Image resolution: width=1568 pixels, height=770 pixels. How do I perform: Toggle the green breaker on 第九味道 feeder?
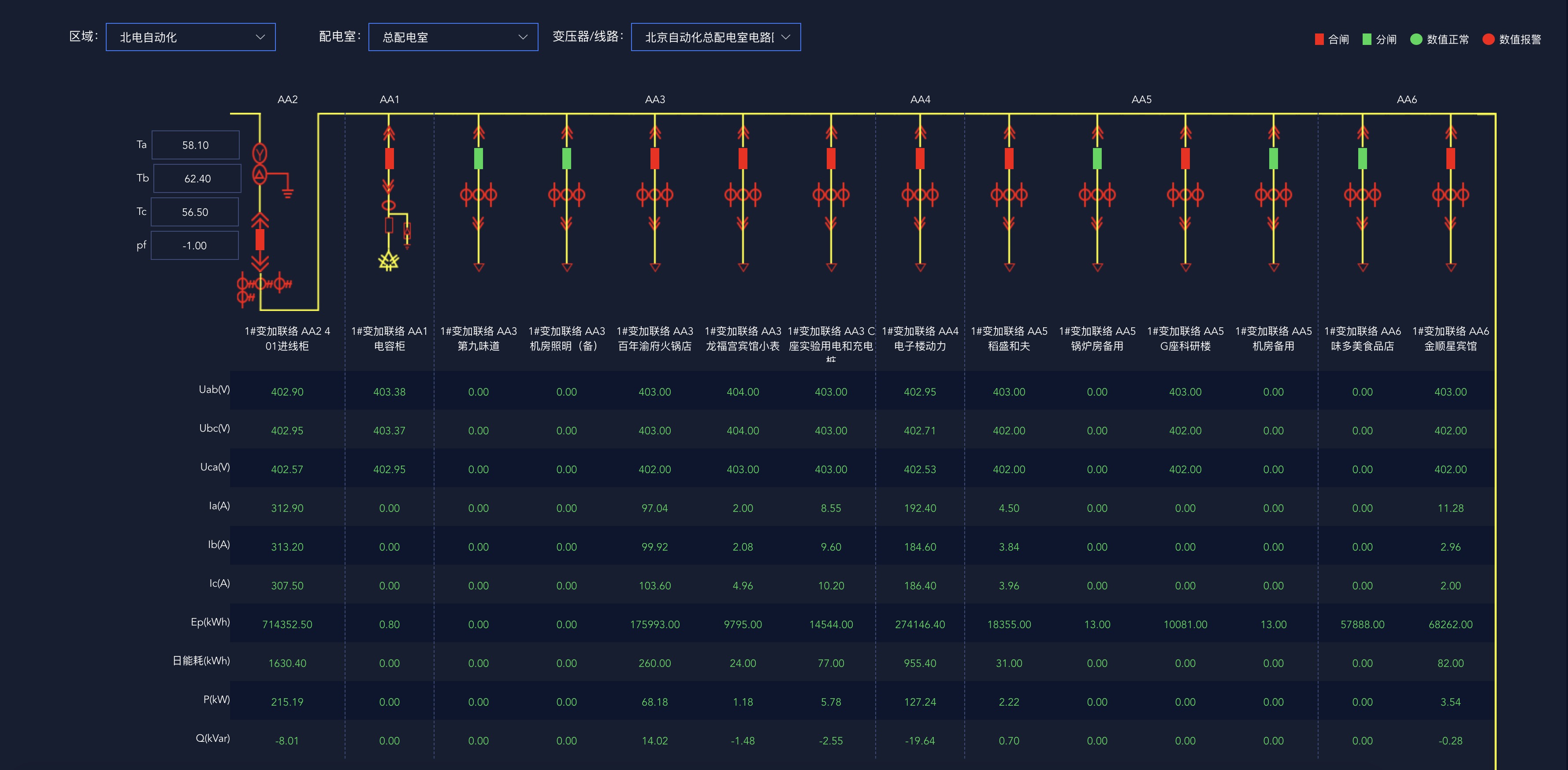coord(479,158)
